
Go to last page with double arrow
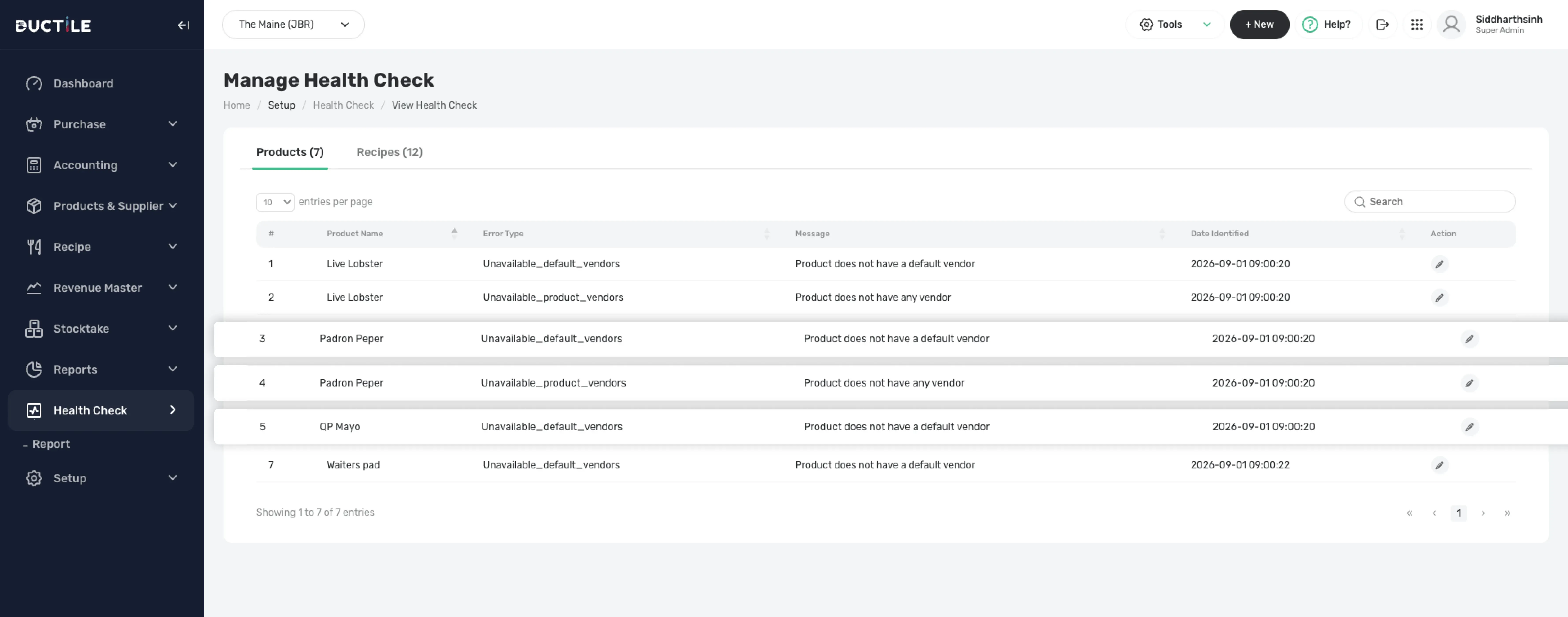[x=1508, y=513]
